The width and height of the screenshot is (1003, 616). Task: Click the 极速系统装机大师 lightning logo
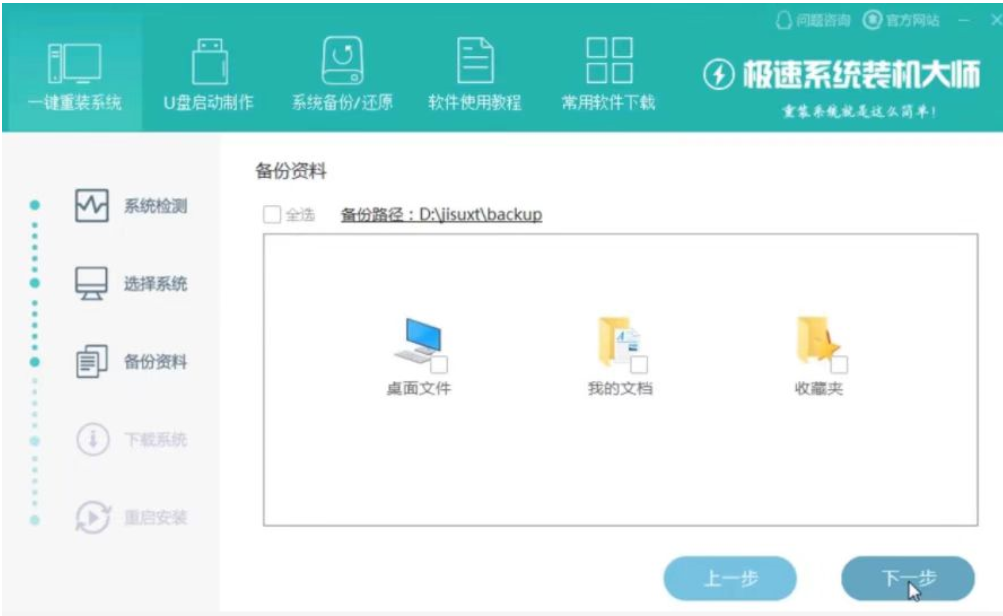pyautogui.click(x=720, y=78)
